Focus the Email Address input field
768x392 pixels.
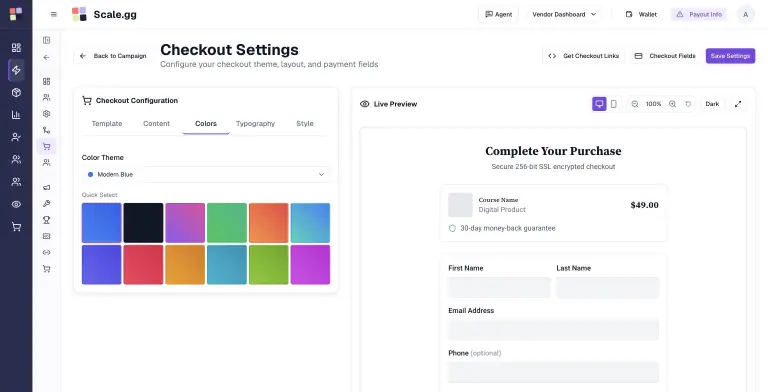pyautogui.click(x=553, y=330)
